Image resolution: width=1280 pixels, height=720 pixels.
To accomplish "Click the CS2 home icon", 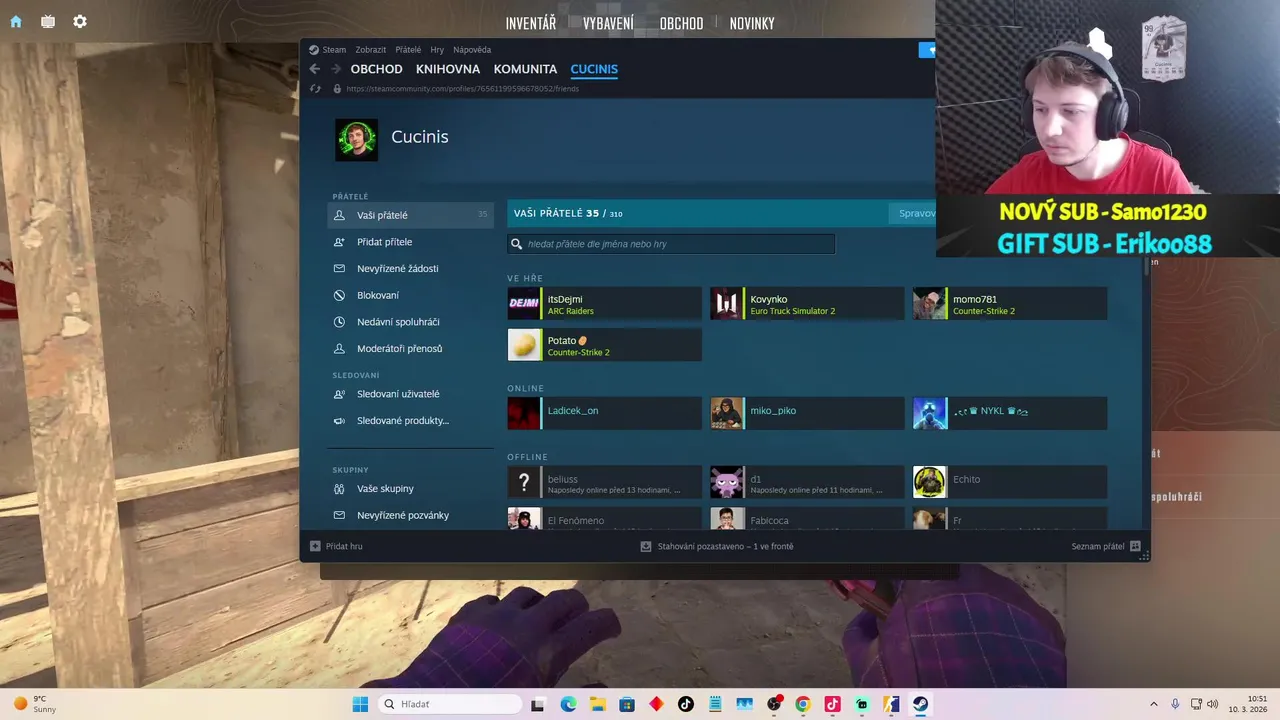I will (x=15, y=22).
